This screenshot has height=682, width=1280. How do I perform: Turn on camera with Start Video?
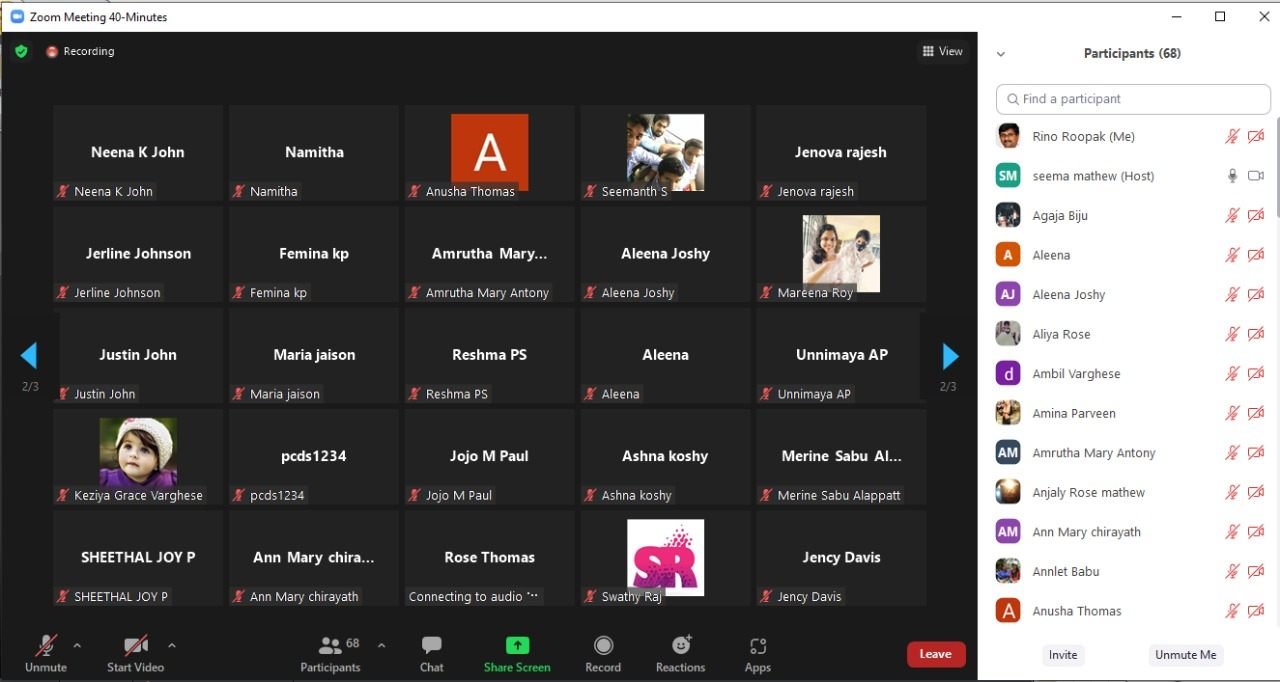tap(135, 646)
